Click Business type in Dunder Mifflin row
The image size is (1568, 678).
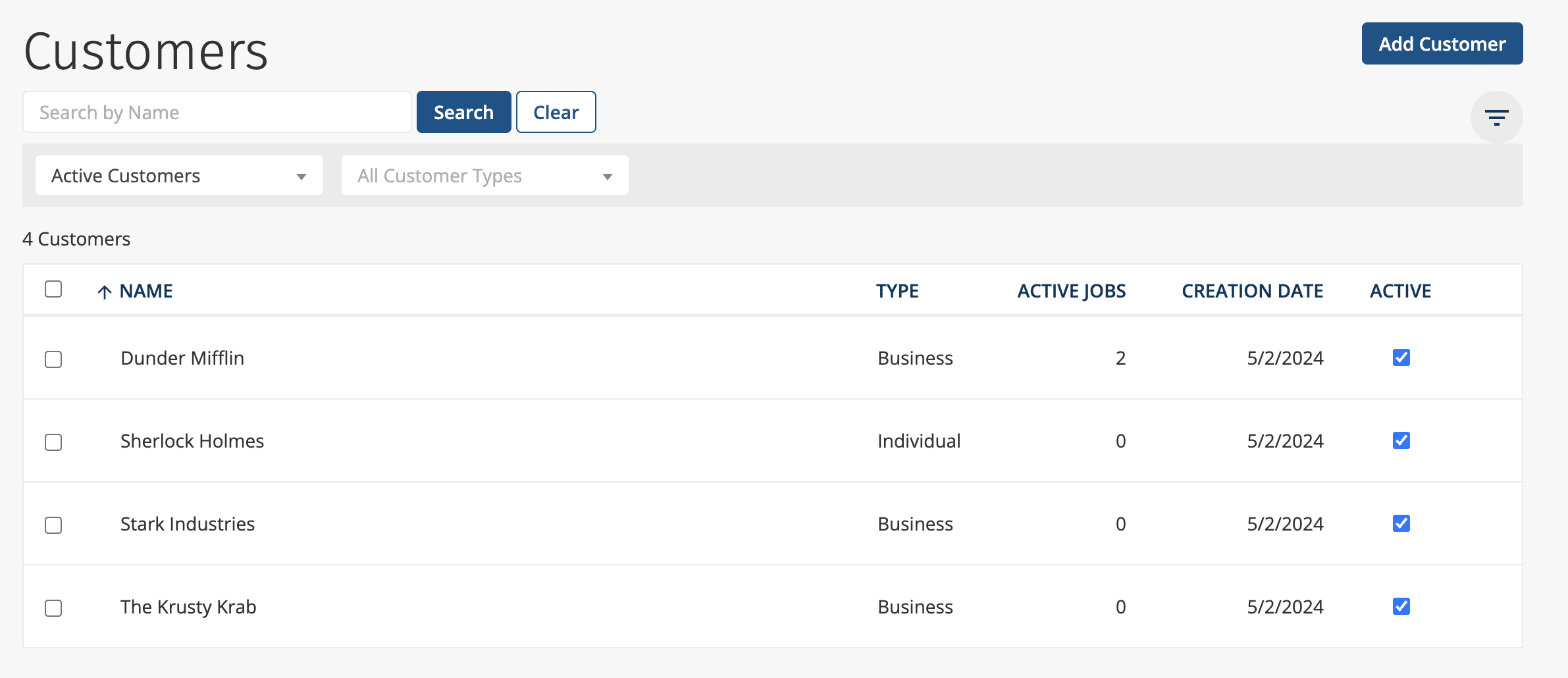click(915, 358)
